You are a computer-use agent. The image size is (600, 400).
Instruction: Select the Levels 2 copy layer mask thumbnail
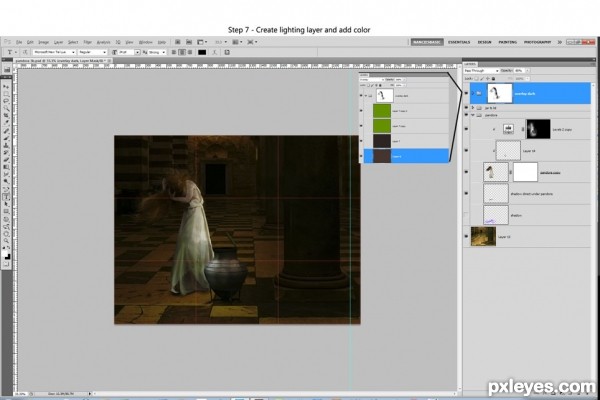(538, 129)
